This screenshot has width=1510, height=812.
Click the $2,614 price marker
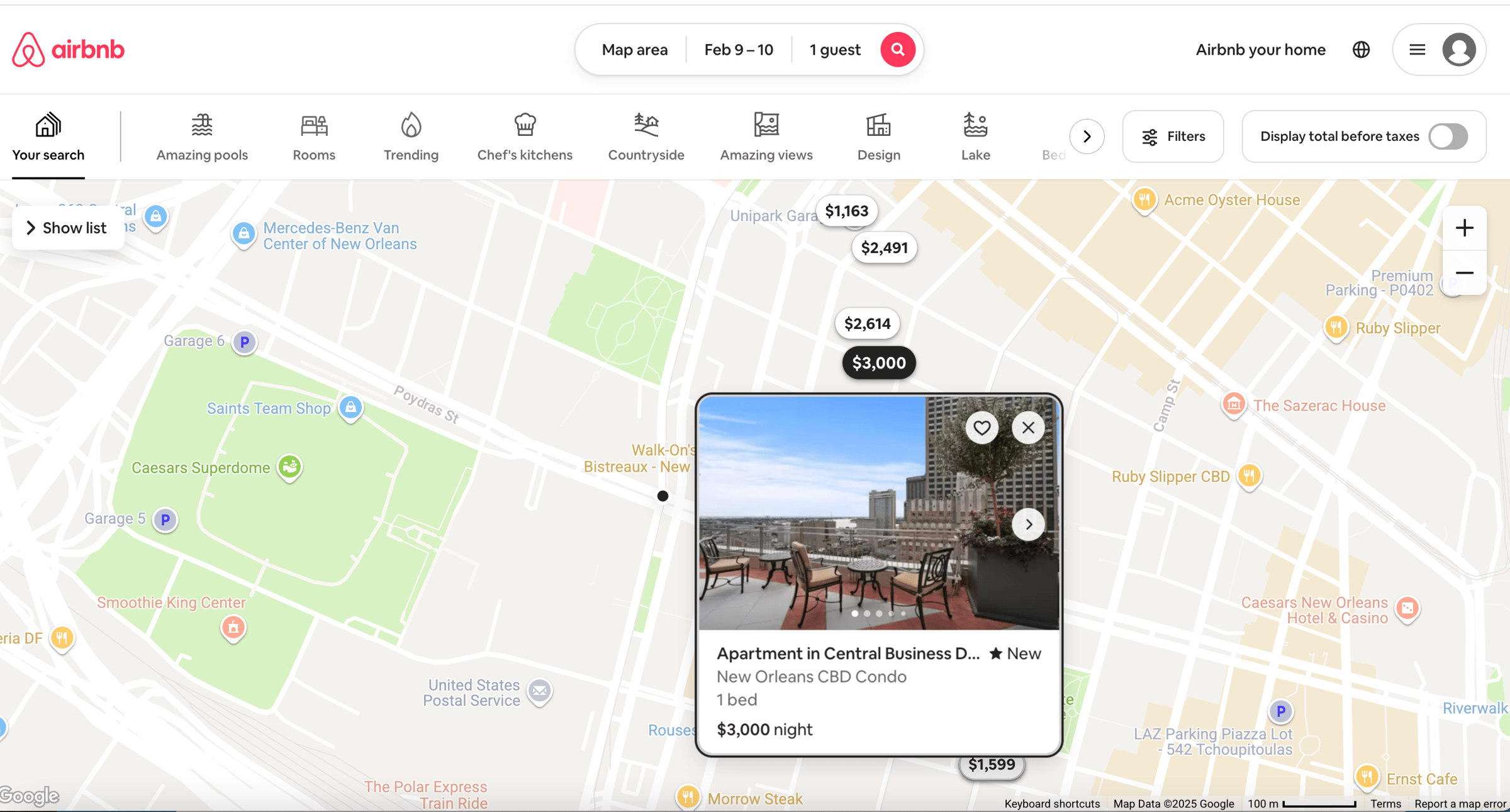tap(867, 323)
